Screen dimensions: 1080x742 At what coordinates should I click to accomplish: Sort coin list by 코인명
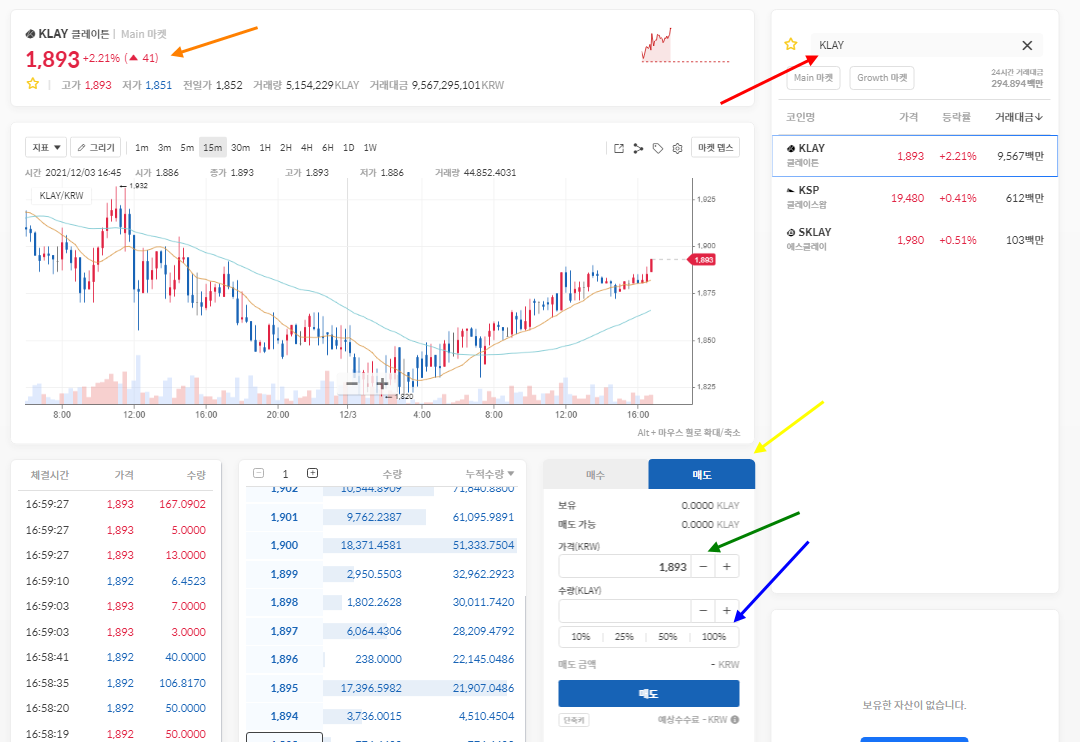click(x=800, y=117)
